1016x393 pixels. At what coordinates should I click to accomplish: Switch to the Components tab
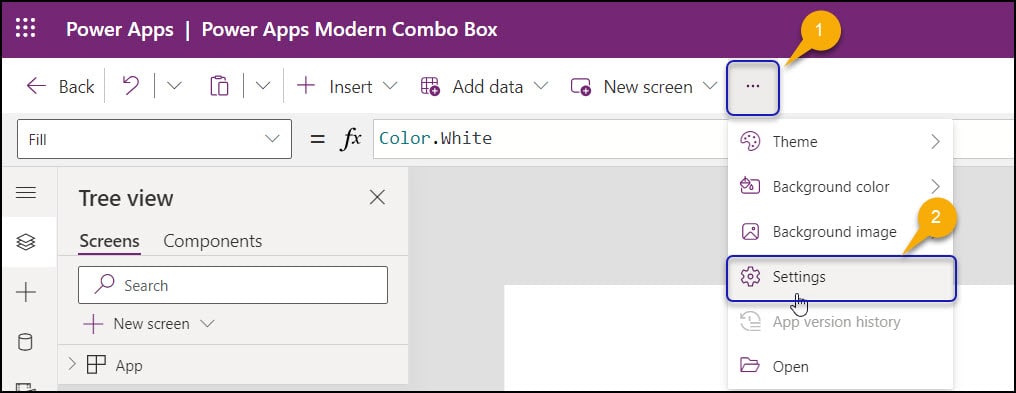[213, 241]
